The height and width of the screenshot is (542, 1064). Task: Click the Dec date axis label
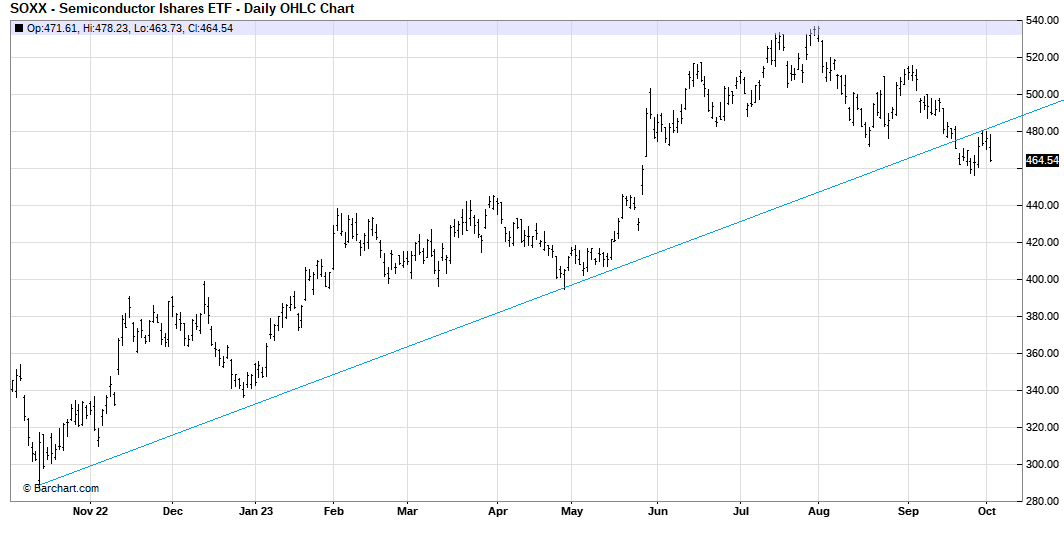point(172,511)
